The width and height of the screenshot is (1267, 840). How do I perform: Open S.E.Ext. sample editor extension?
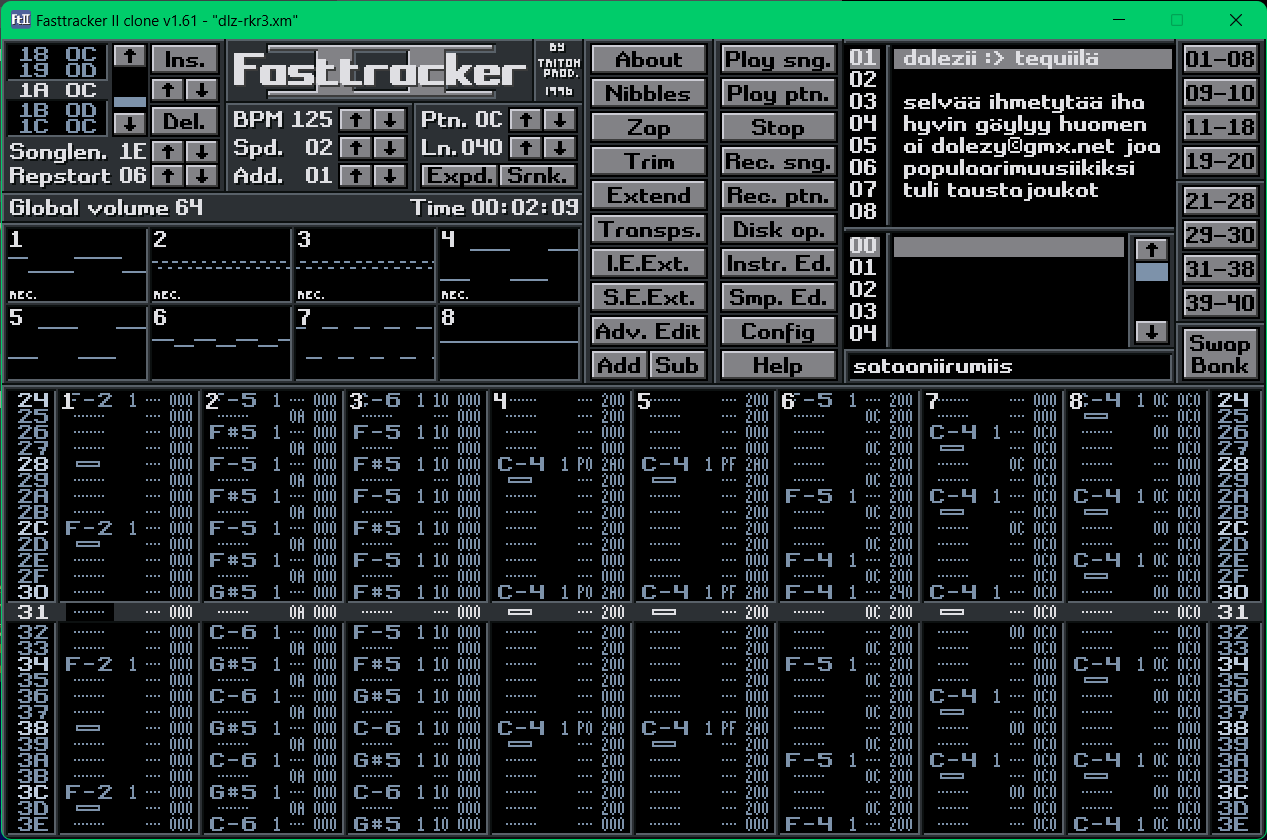(648, 297)
